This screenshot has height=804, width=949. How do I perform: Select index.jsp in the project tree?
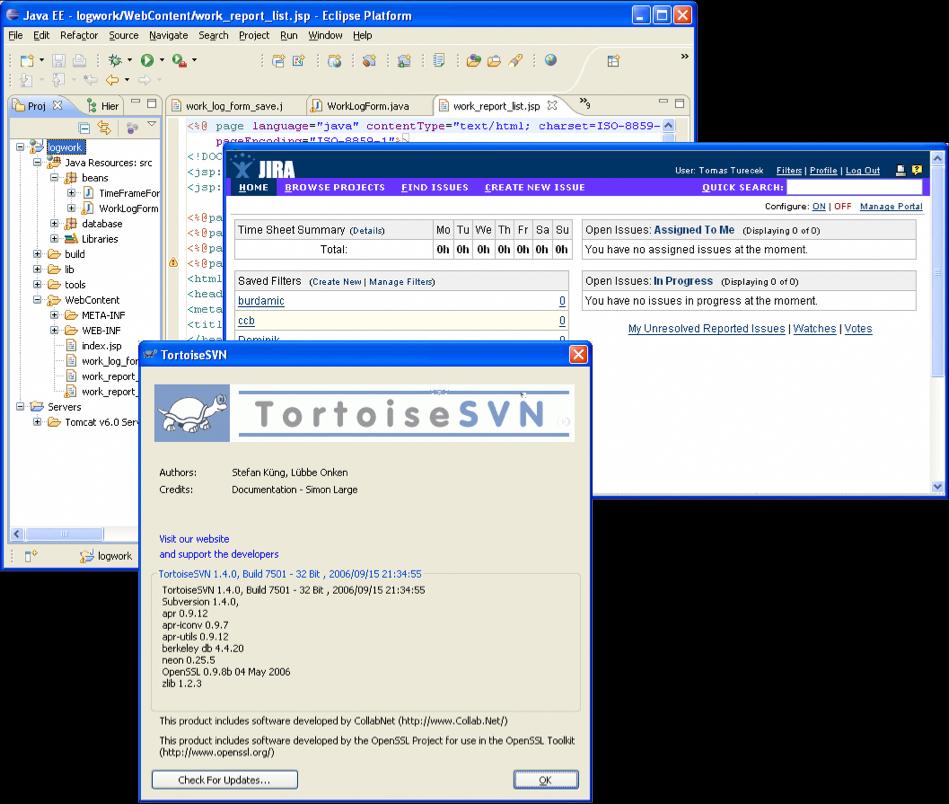[102, 346]
